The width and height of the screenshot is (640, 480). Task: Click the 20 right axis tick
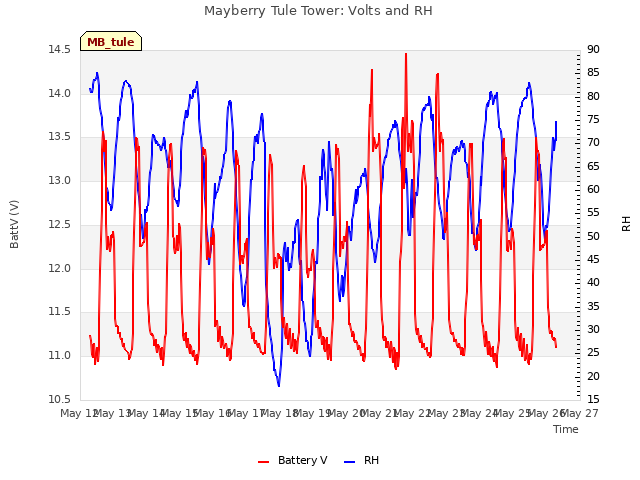(593, 376)
